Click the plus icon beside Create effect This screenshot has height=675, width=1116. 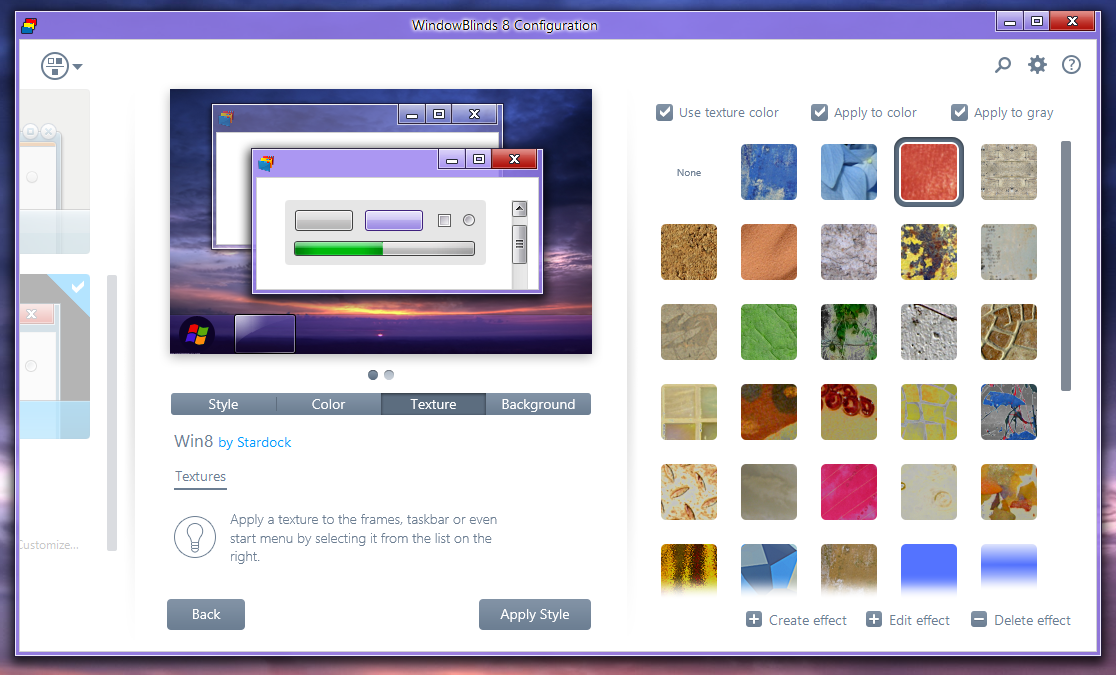pyautogui.click(x=754, y=619)
